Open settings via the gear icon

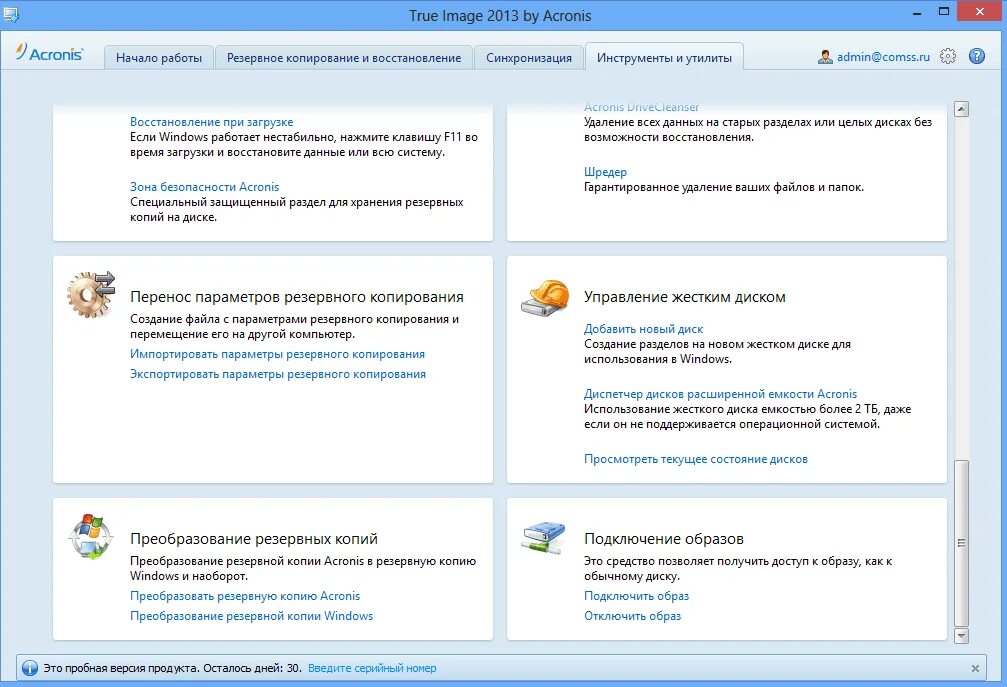point(948,57)
